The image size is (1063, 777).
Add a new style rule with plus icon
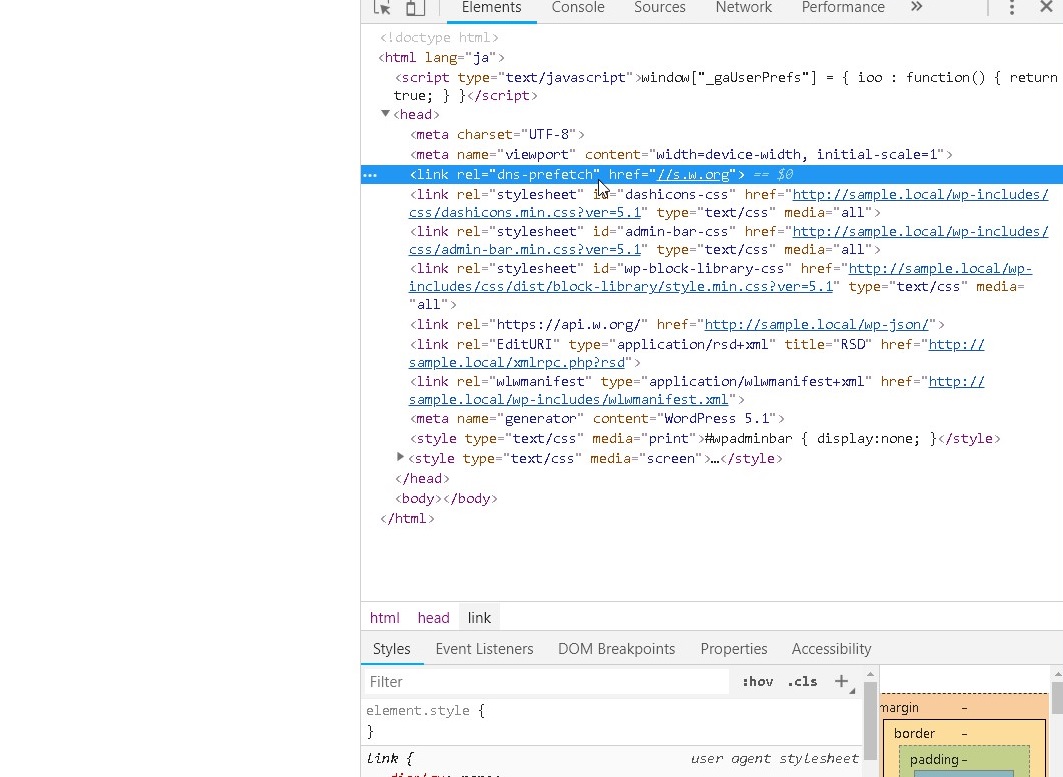pos(839,681)
